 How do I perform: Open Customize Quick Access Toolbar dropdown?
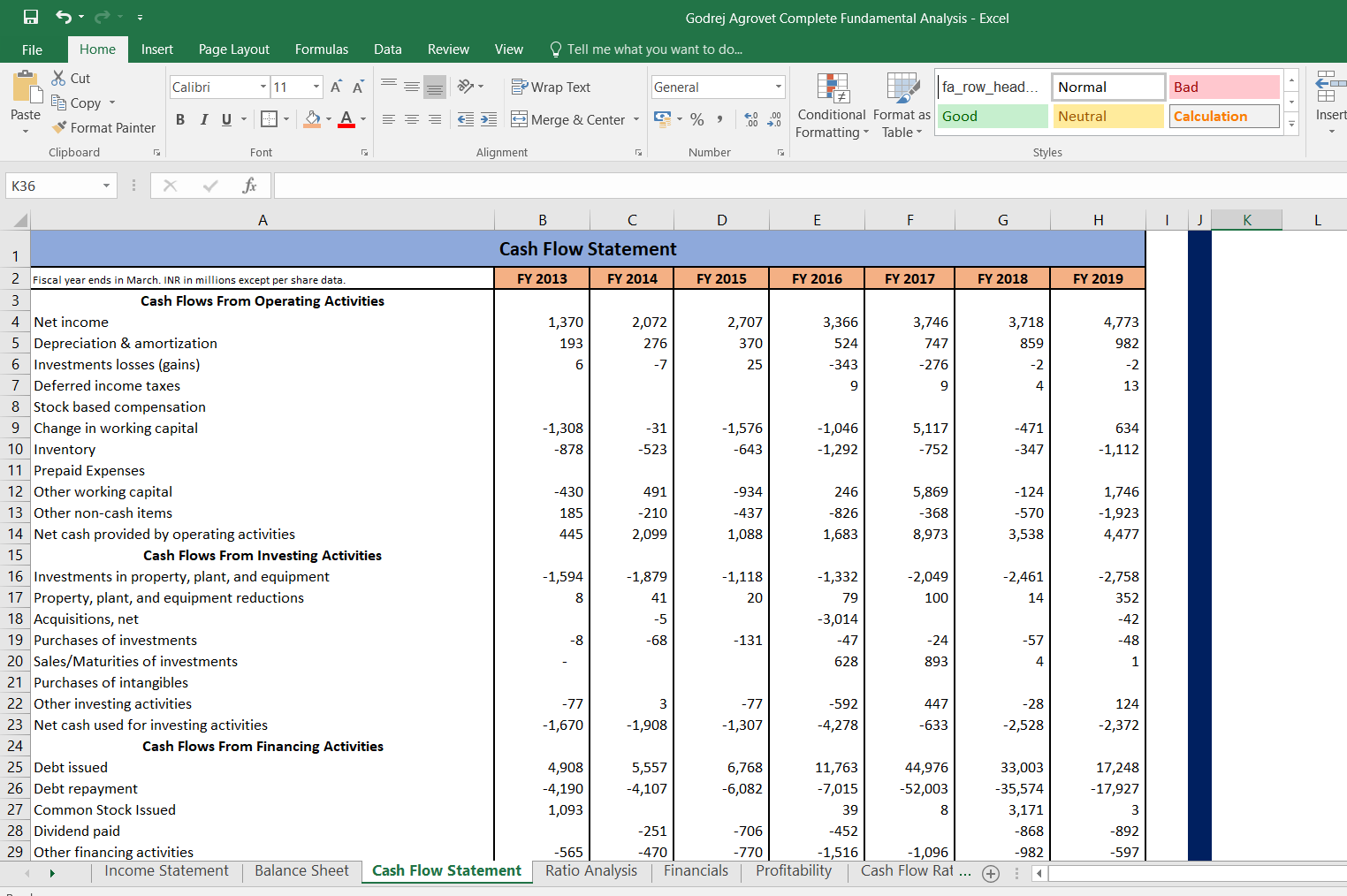tap(140, 17)
